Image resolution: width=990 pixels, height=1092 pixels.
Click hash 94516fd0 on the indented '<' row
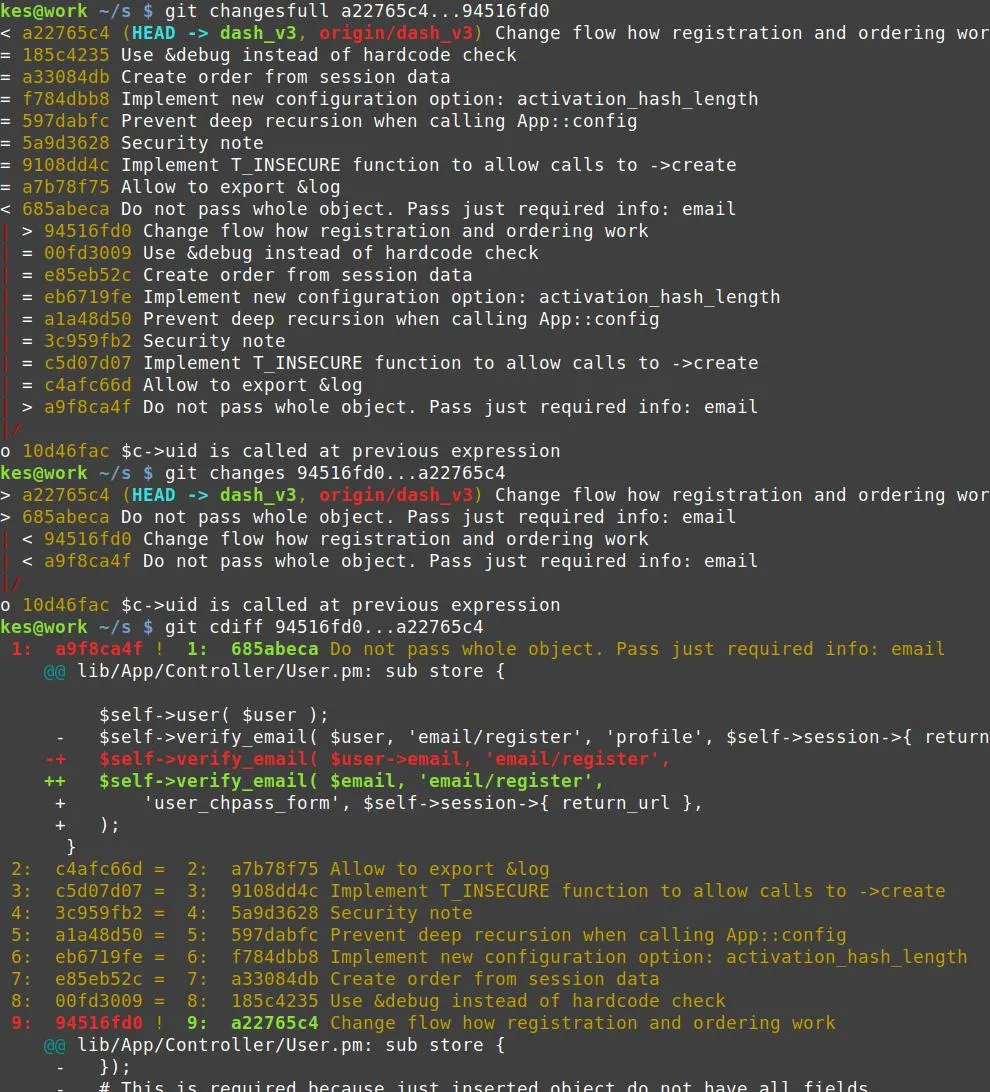point(88,539)
